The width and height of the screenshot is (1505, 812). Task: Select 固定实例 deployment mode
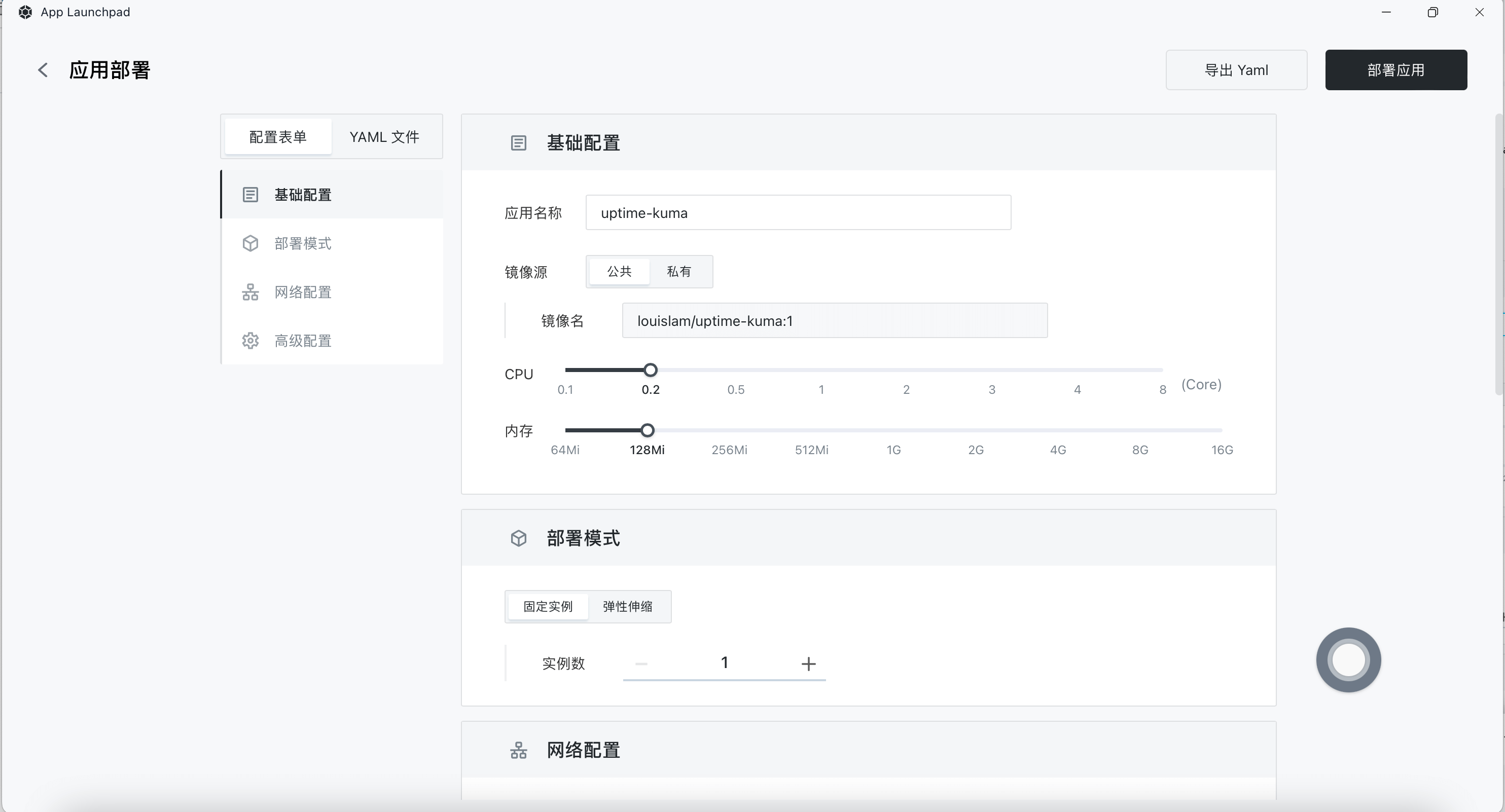point(548,606)
